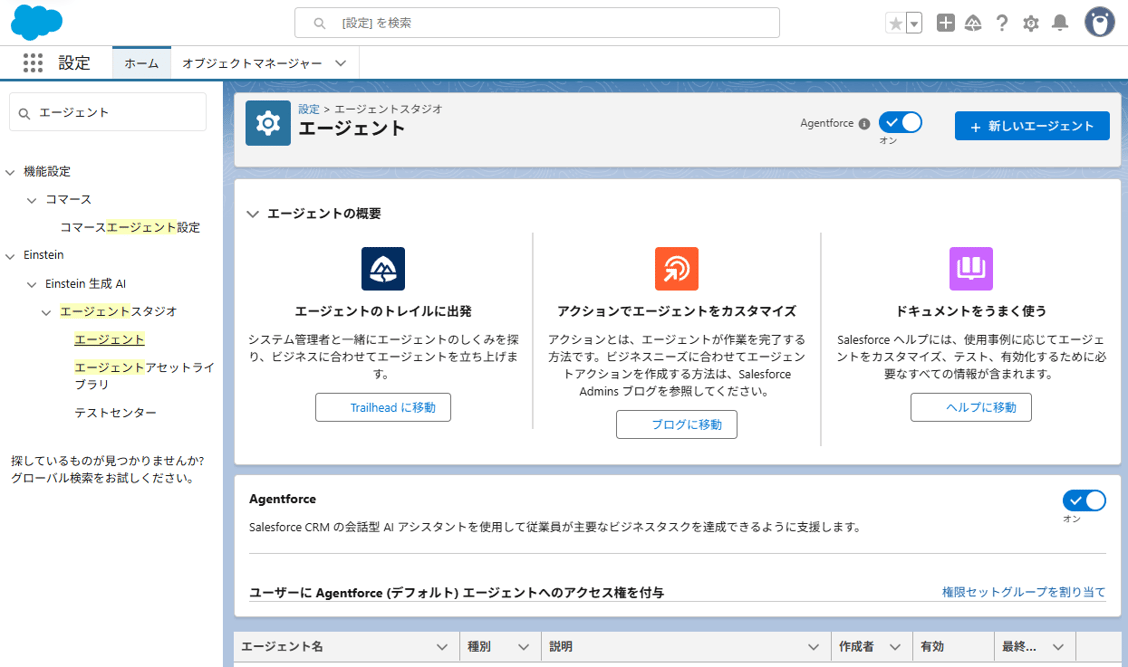The height and width of the screenshot is (667, 1128).
Task: Click the quick find box containing エージェント
Action: tap(108, 112)
